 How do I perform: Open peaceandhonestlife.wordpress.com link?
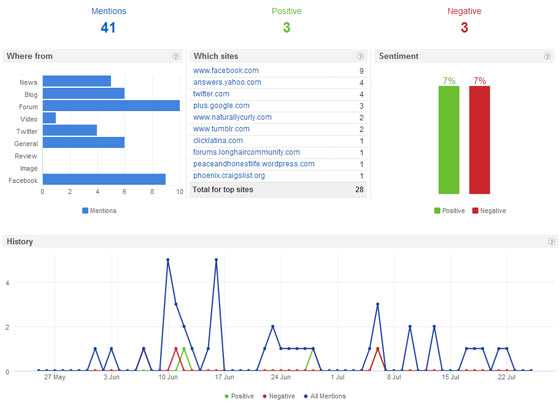pyautogui.click(x=254, y=164)
